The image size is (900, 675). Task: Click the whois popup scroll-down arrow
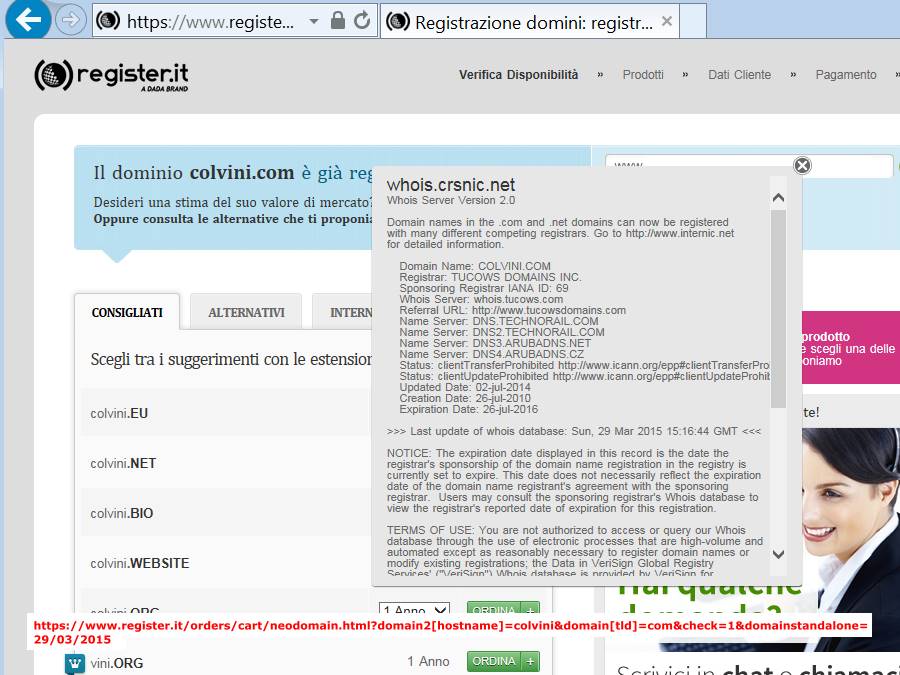(778, 554)
